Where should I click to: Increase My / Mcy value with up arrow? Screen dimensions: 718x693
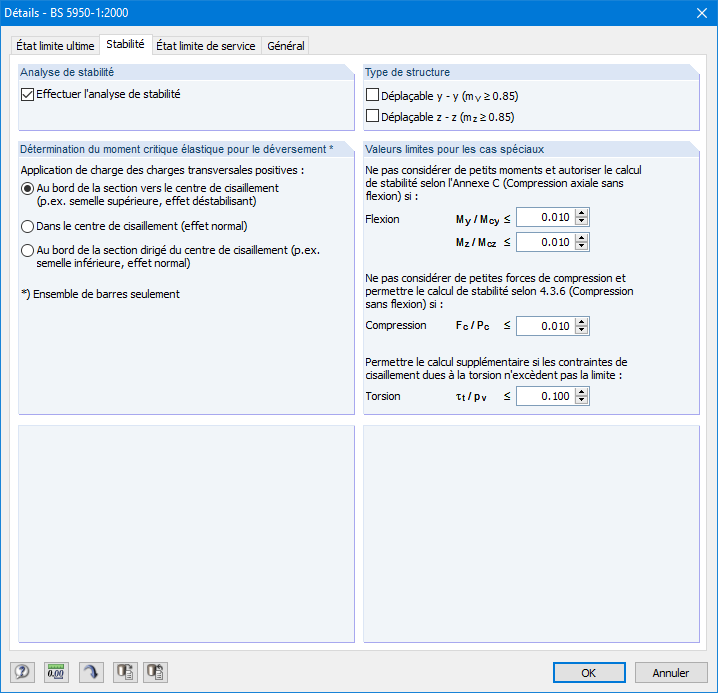pos(582,213)
